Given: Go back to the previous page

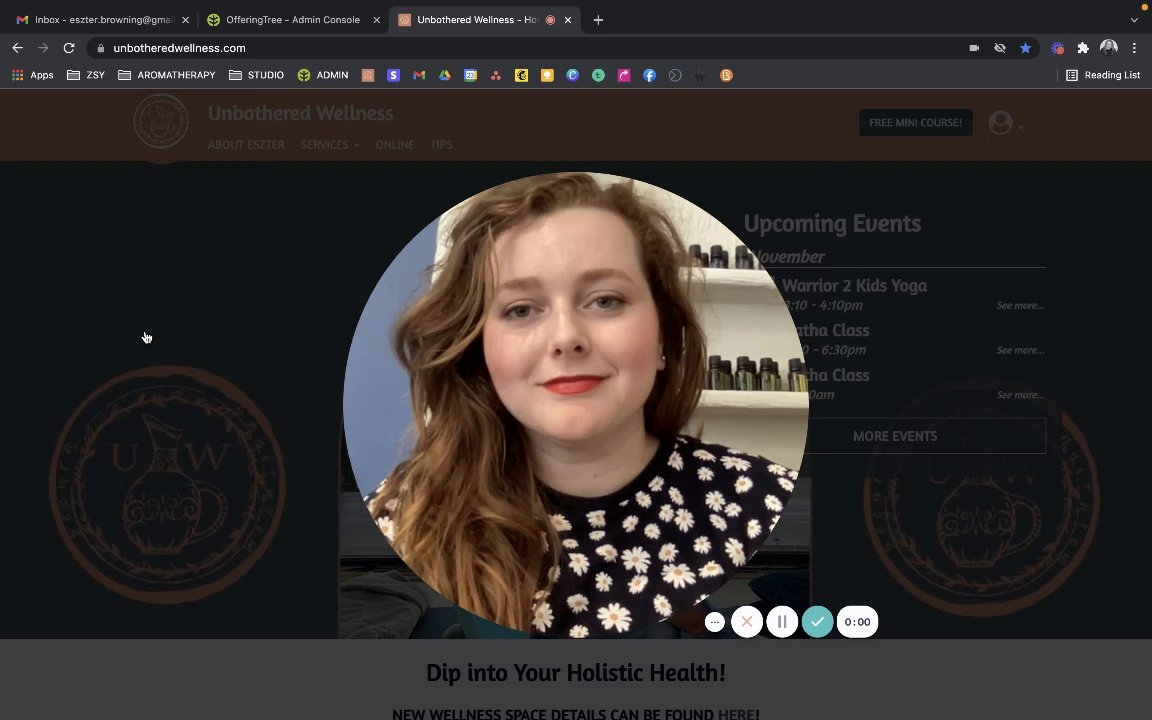Looking at the screenshot, I should pos(18,48).
